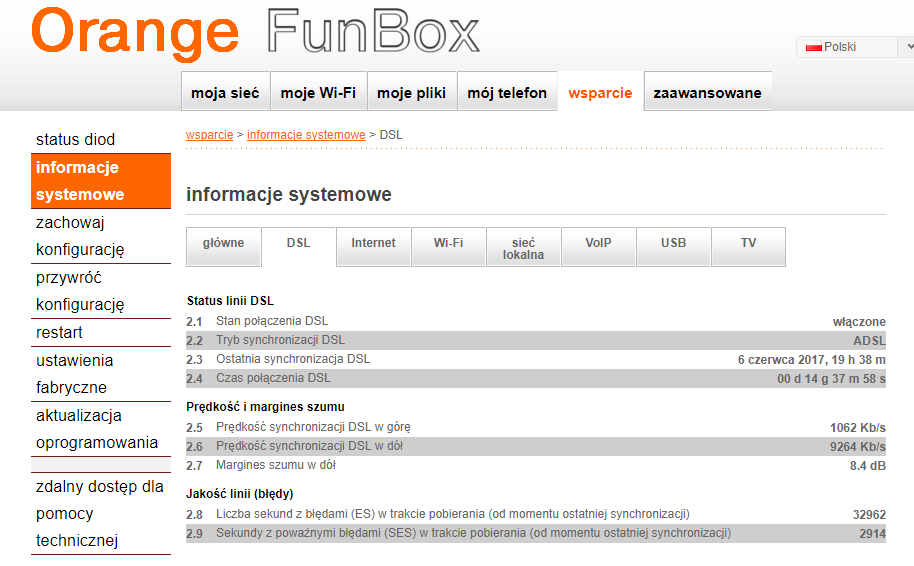This screenshot has height=566, width=914.
Task: Open the zaawansowane tab
Action: coord(708,92)
